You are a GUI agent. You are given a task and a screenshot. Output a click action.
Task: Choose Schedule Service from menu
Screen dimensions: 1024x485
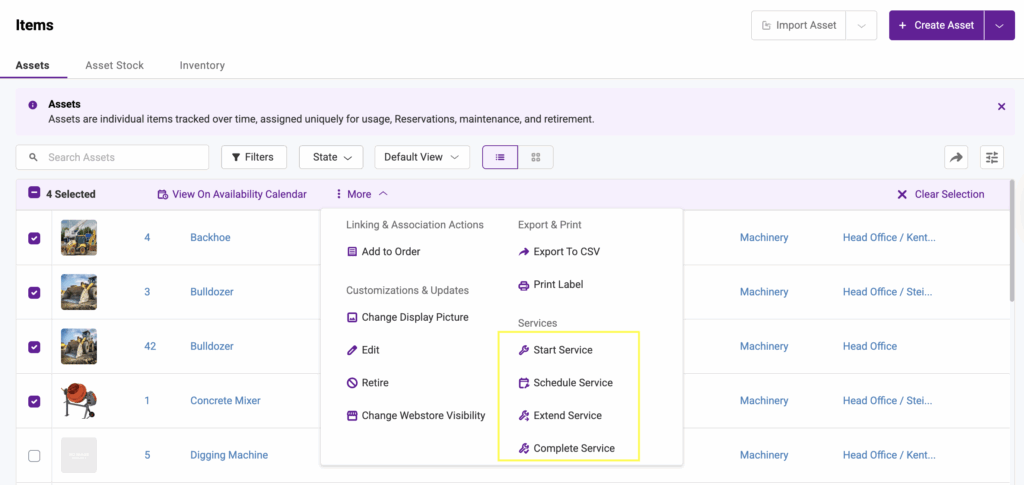[572, 383]
